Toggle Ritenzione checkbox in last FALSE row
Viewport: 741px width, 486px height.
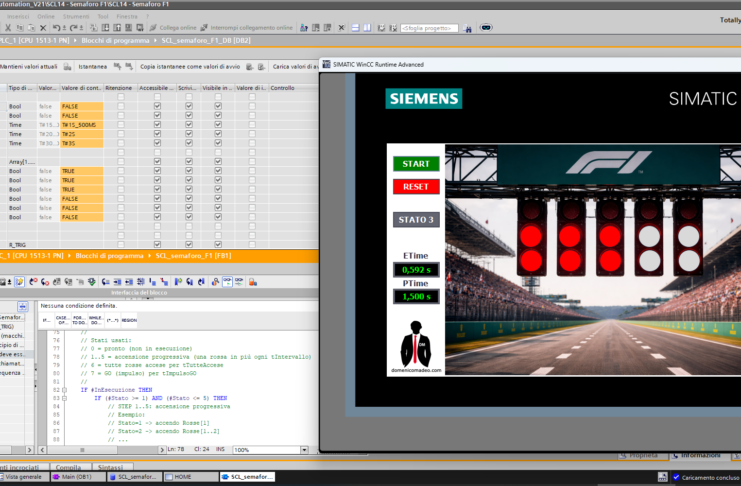tap(121, 217)
